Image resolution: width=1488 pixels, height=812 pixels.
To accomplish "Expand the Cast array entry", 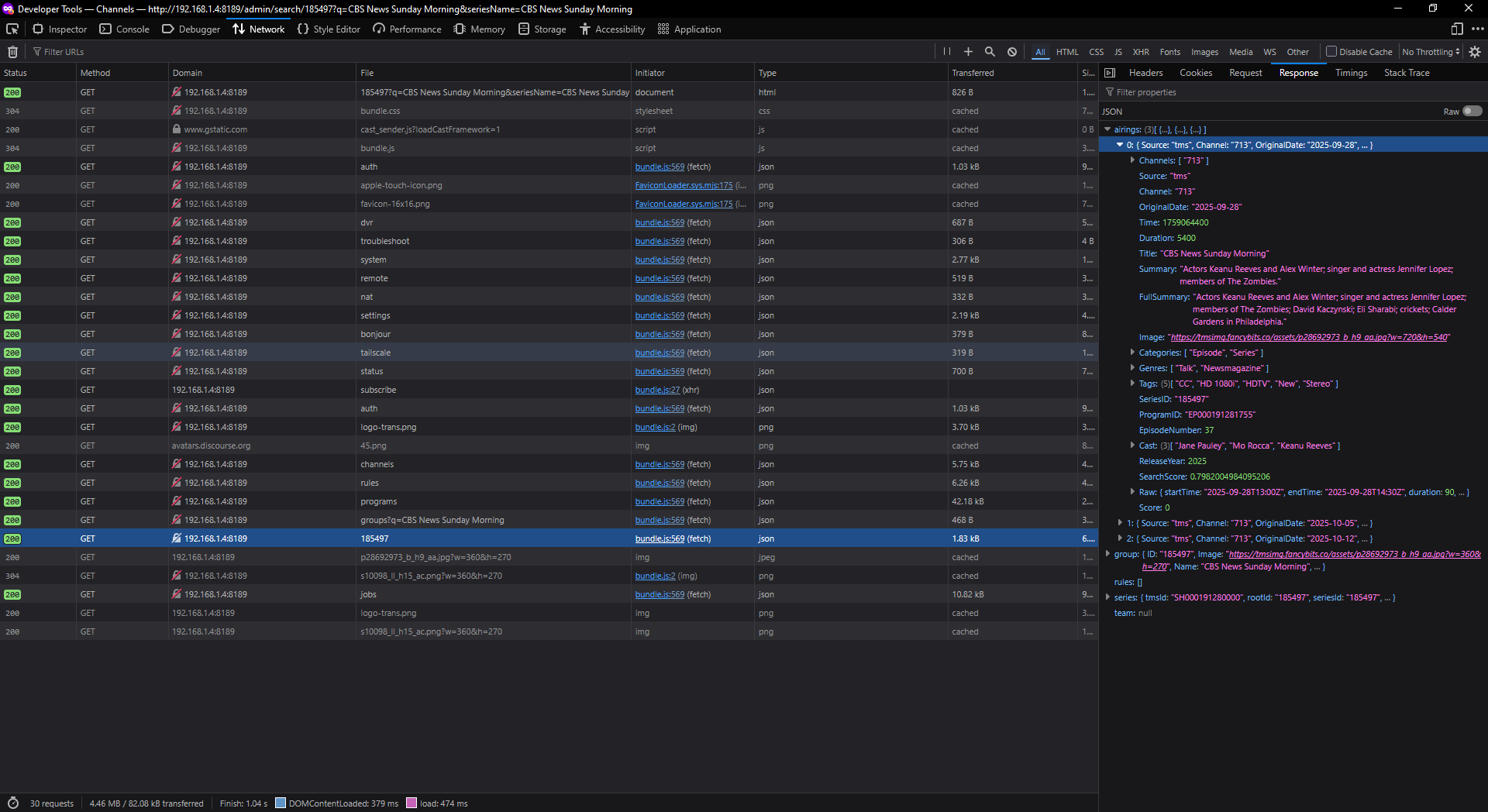I will point(1132,446).
